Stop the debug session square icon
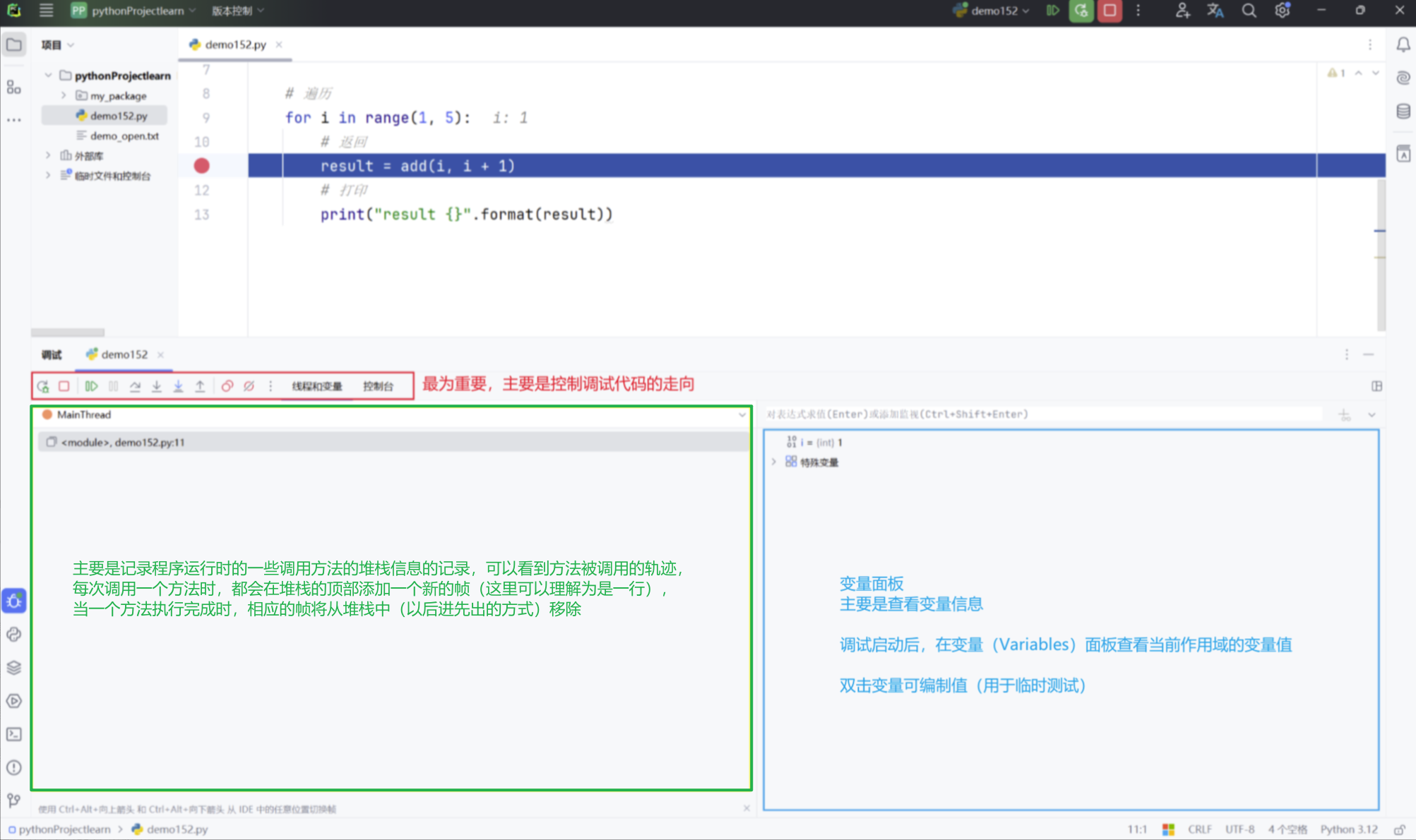The height and width of the screenshot is (840, 1416). tap(64, 386)
